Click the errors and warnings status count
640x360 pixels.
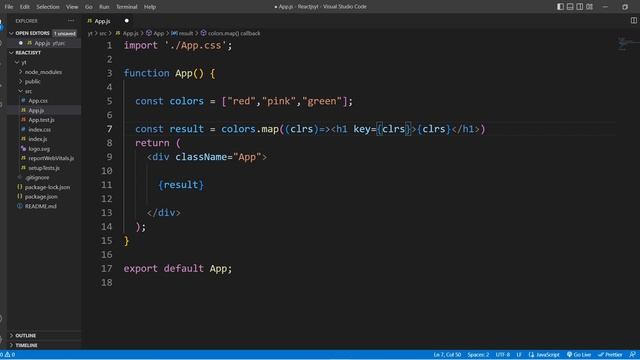[8, 355]
